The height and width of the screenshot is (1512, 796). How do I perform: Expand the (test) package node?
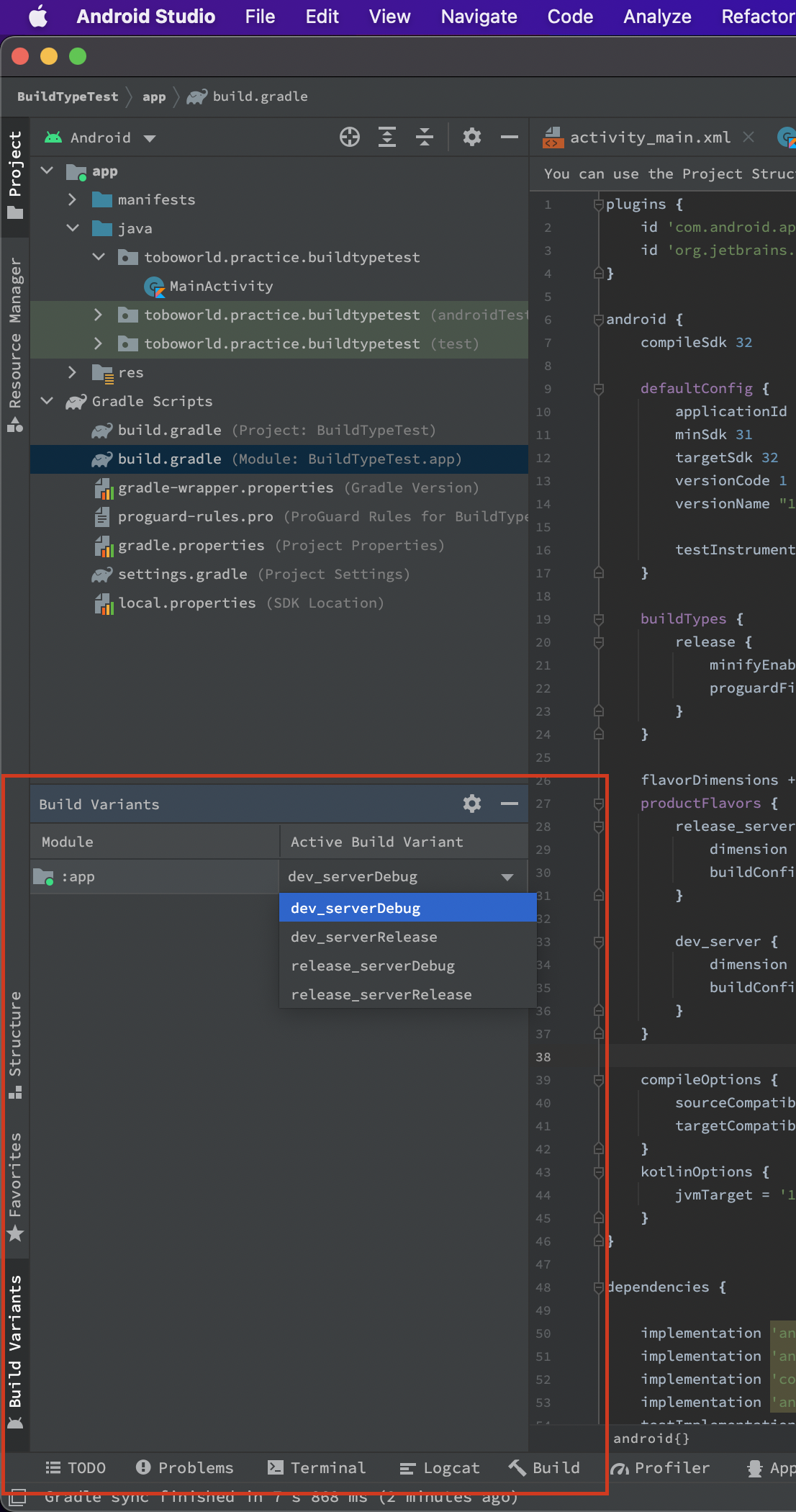click(x=99, y=343)
